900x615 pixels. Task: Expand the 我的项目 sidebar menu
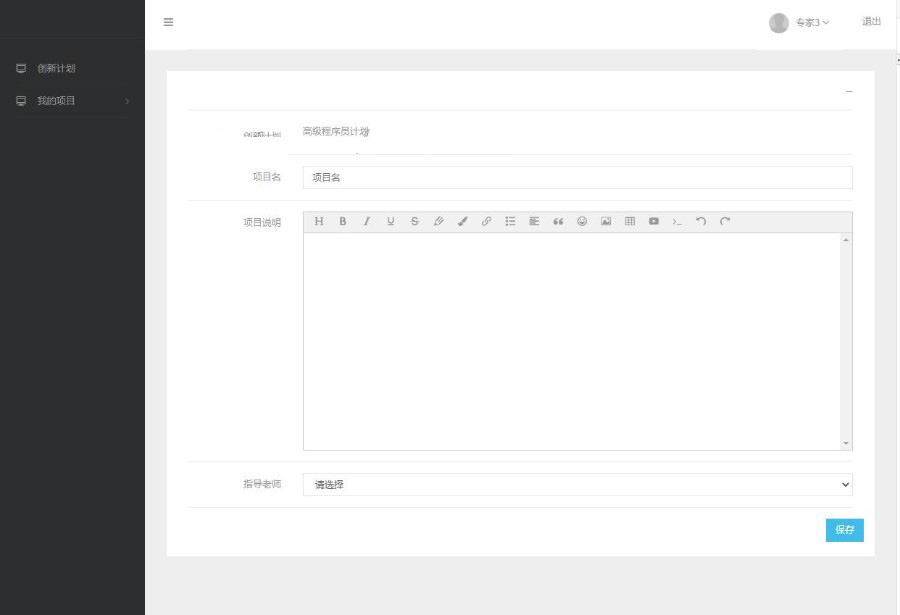click(x=72, y=101)
